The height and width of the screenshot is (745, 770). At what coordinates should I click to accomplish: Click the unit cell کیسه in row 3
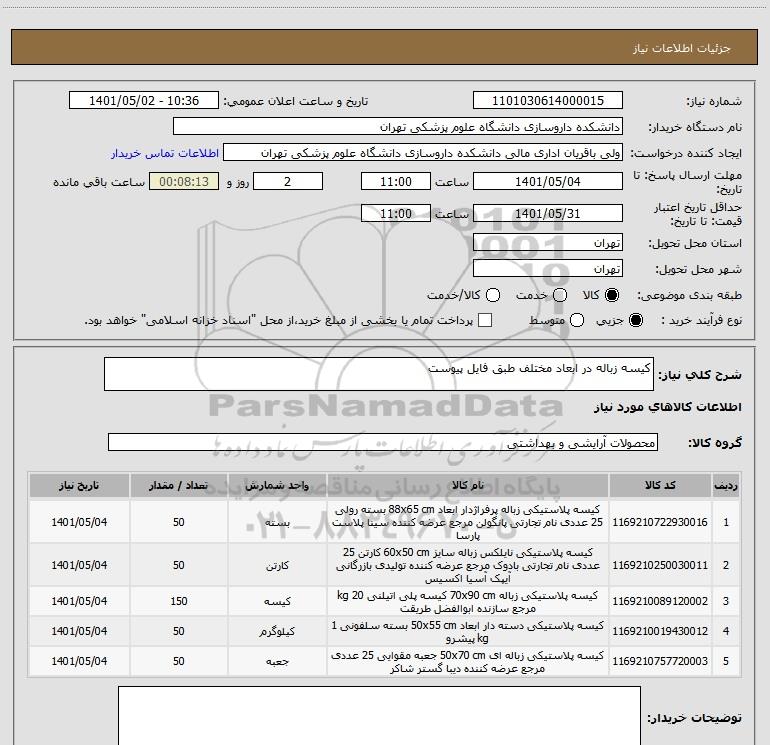(x=277, y=602)
